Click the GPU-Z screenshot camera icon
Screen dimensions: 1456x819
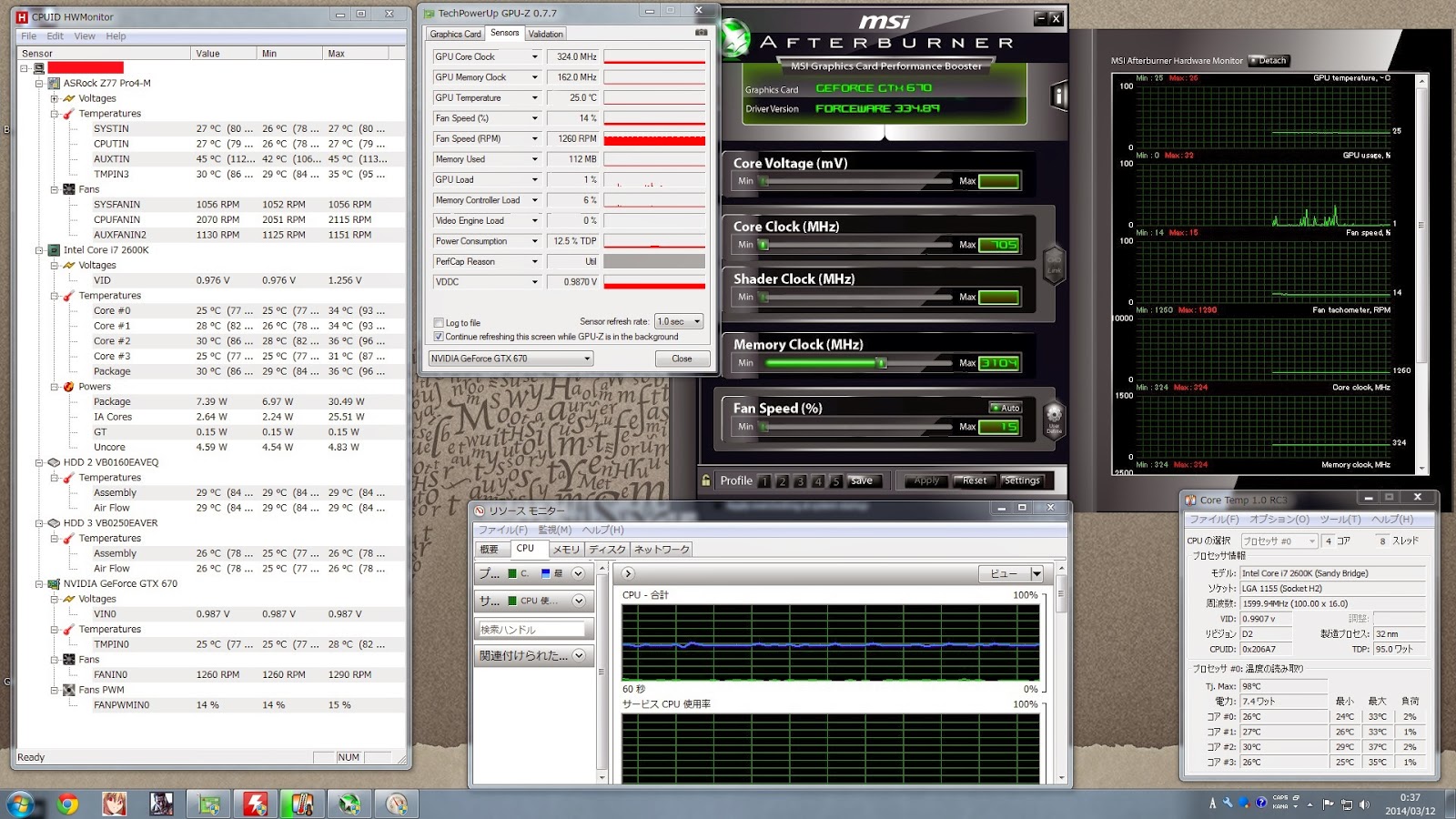pos(701,33)
